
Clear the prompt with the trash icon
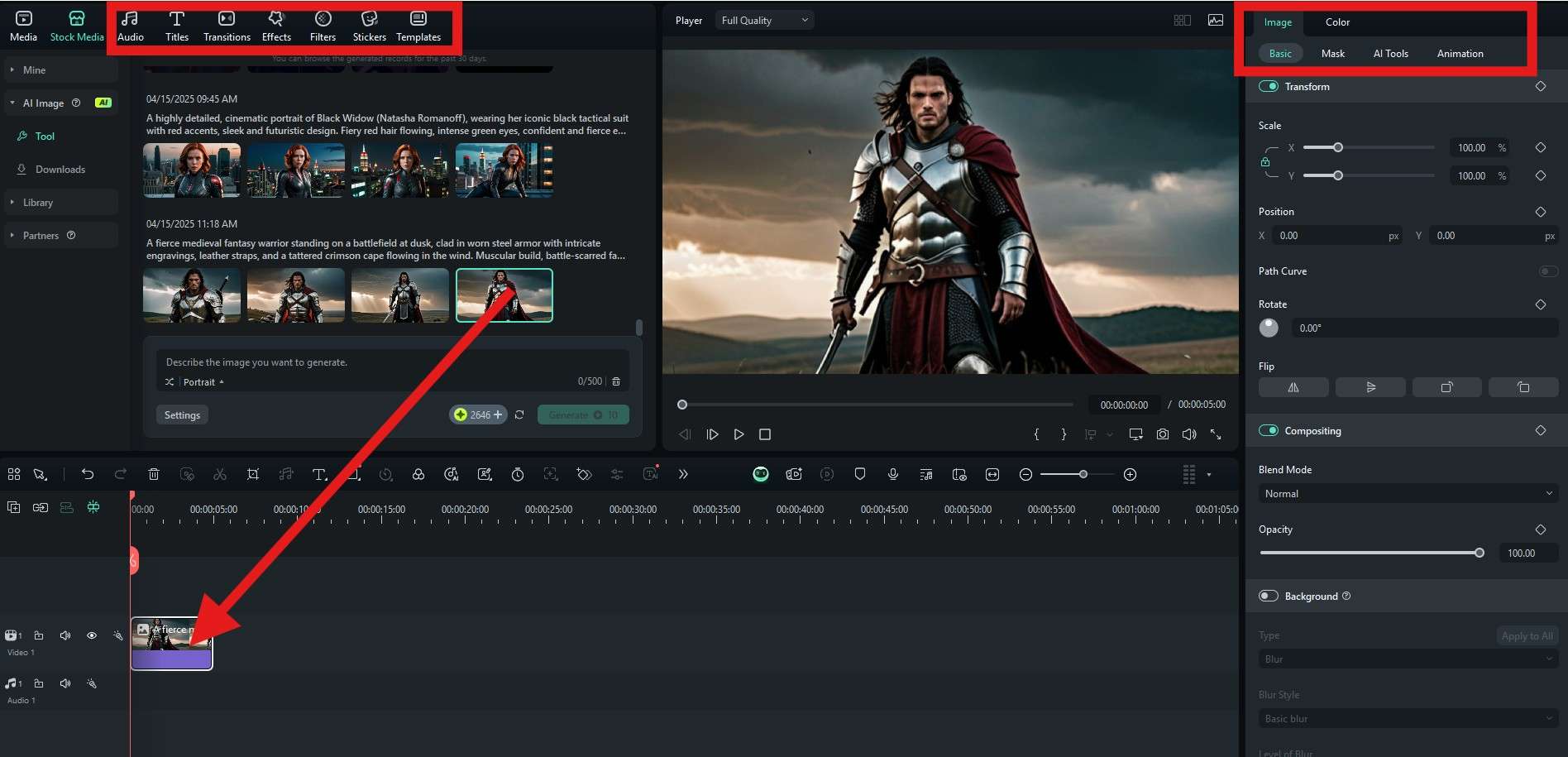616,381
